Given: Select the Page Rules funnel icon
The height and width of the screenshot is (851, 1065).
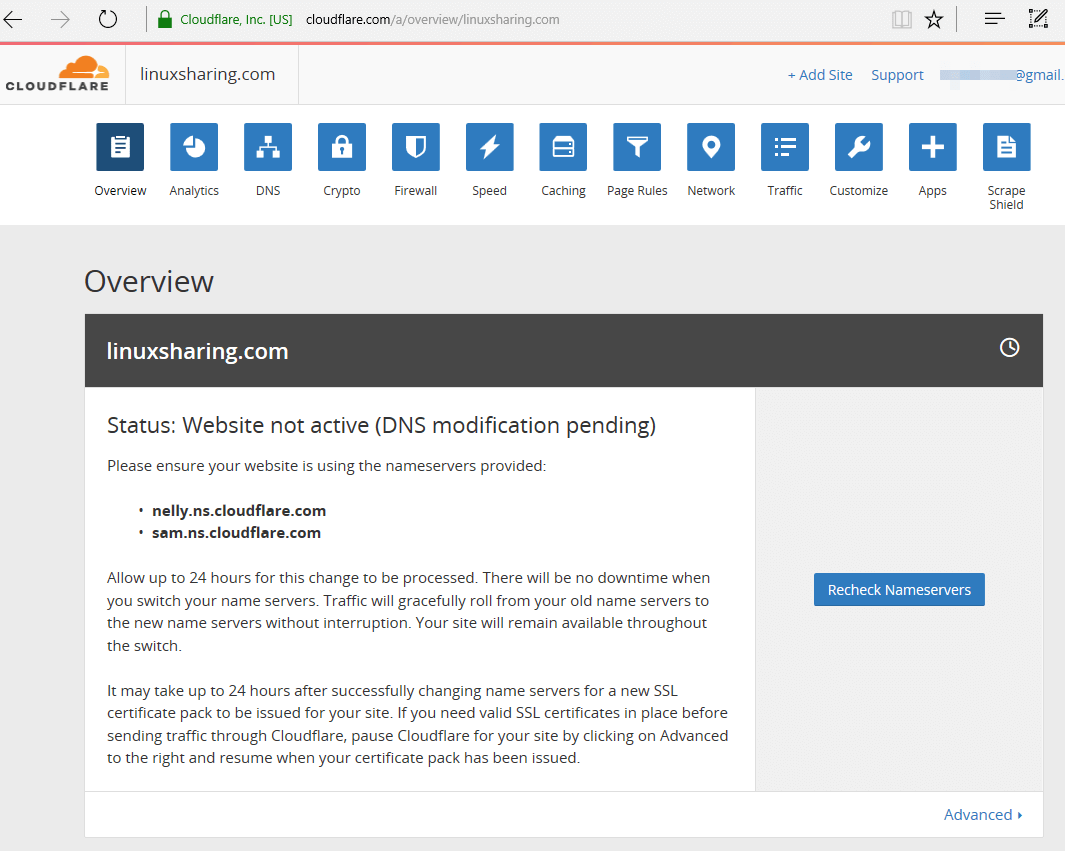Looking at the screenshot, I should click(x=637, y=148).
